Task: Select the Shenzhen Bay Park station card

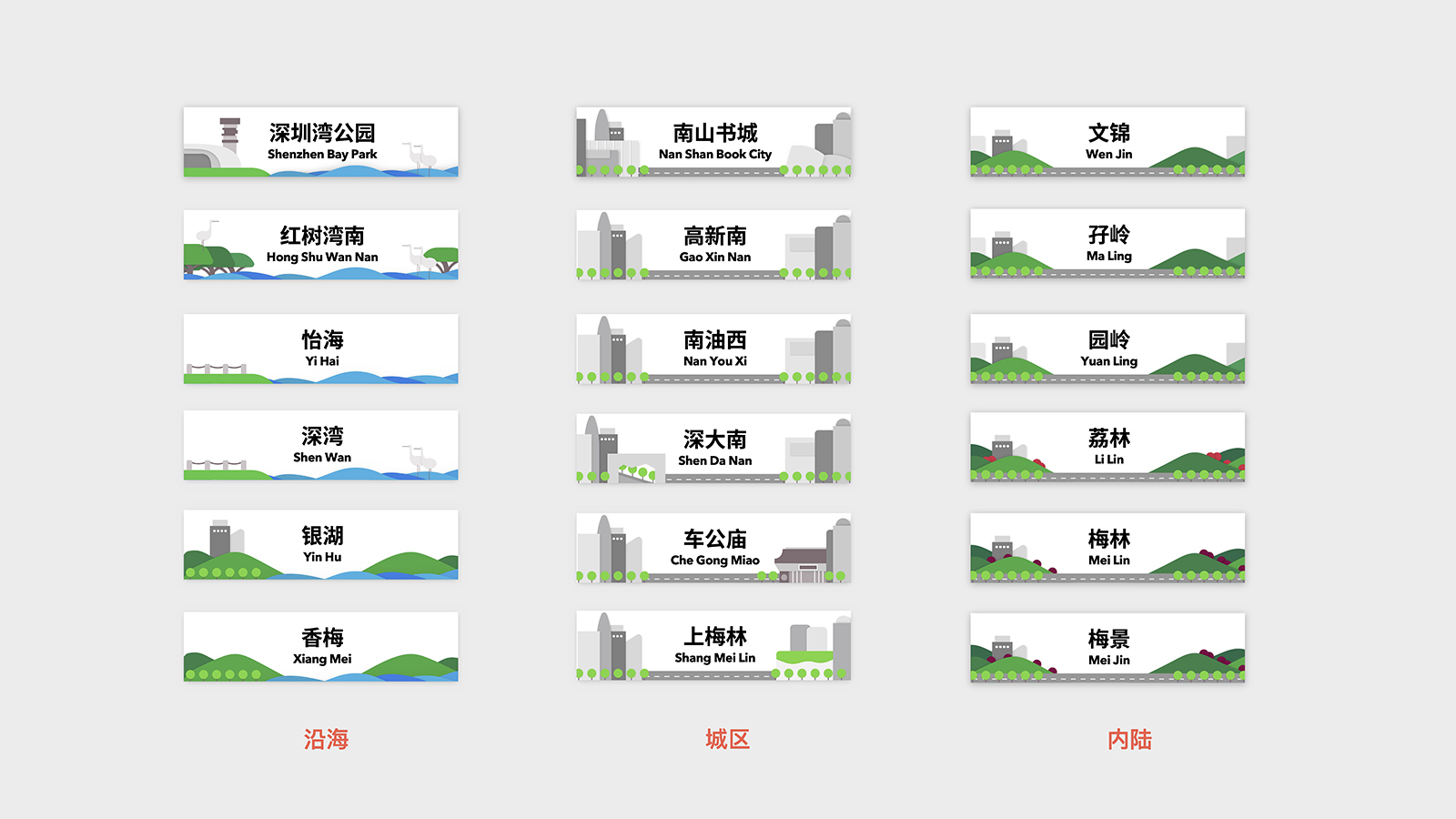Action: click(x=321, y=142)
